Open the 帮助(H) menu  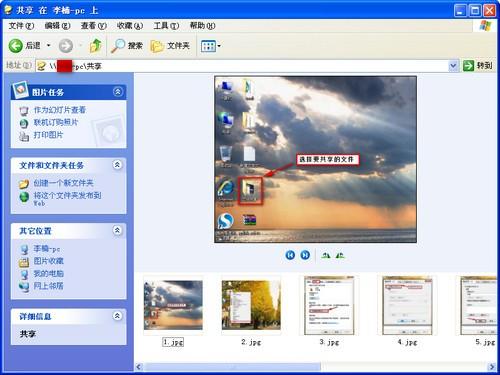(202, 26)
